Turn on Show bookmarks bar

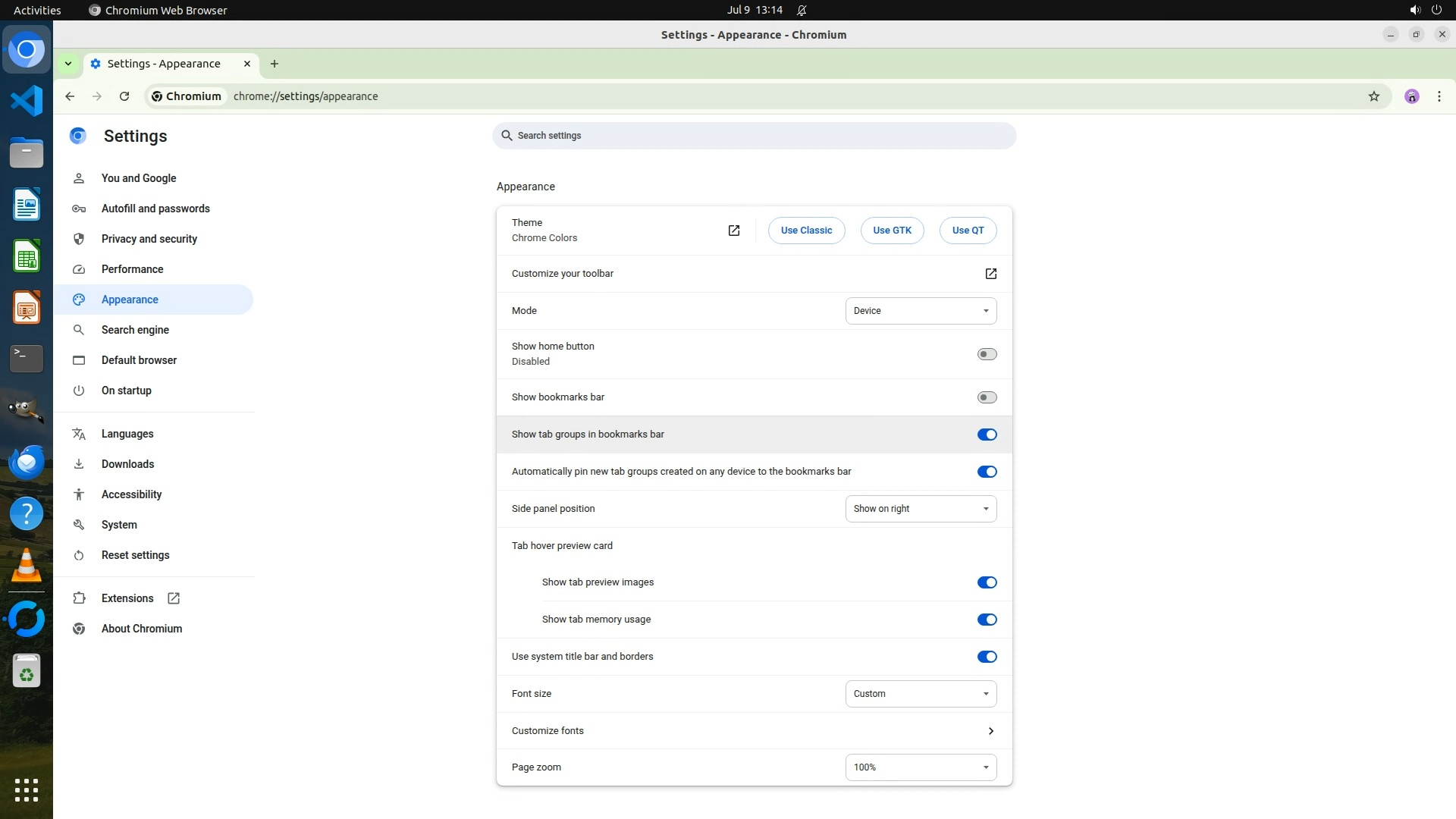tap(987, 397)
